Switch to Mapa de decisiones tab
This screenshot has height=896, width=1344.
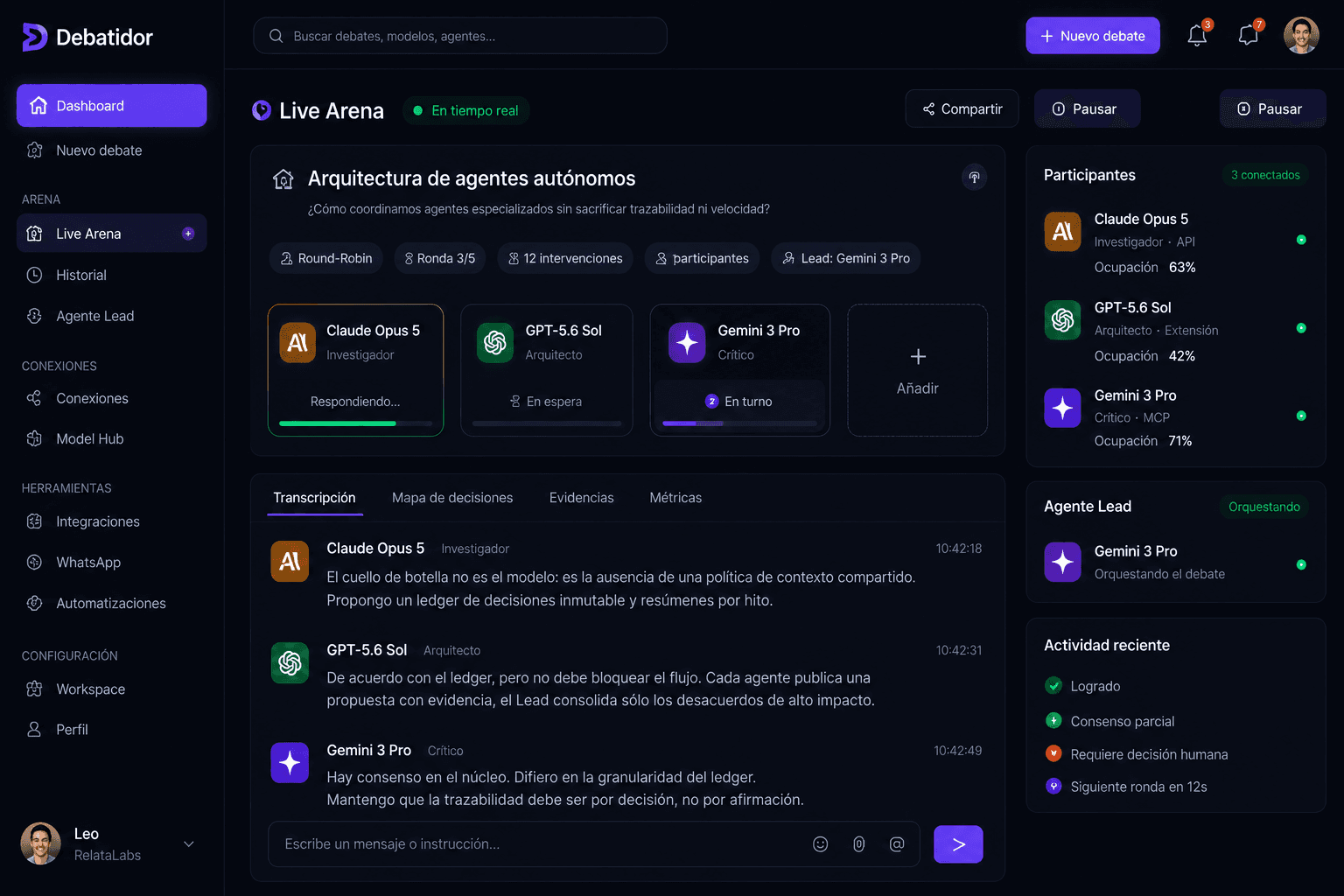(x=452, y=498)
